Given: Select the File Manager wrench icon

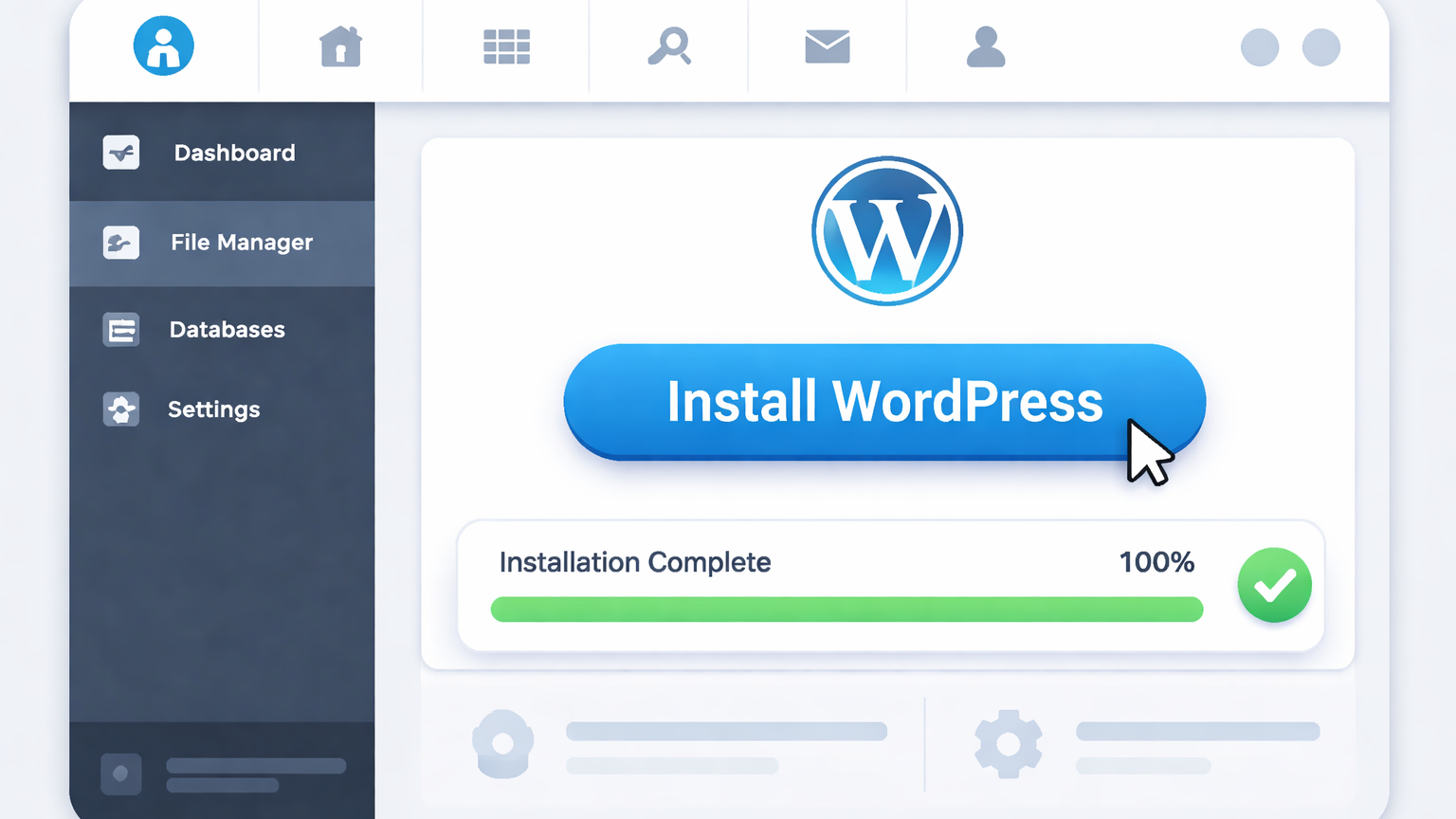Looking at the screenshot, I should [x=120, y=243].
